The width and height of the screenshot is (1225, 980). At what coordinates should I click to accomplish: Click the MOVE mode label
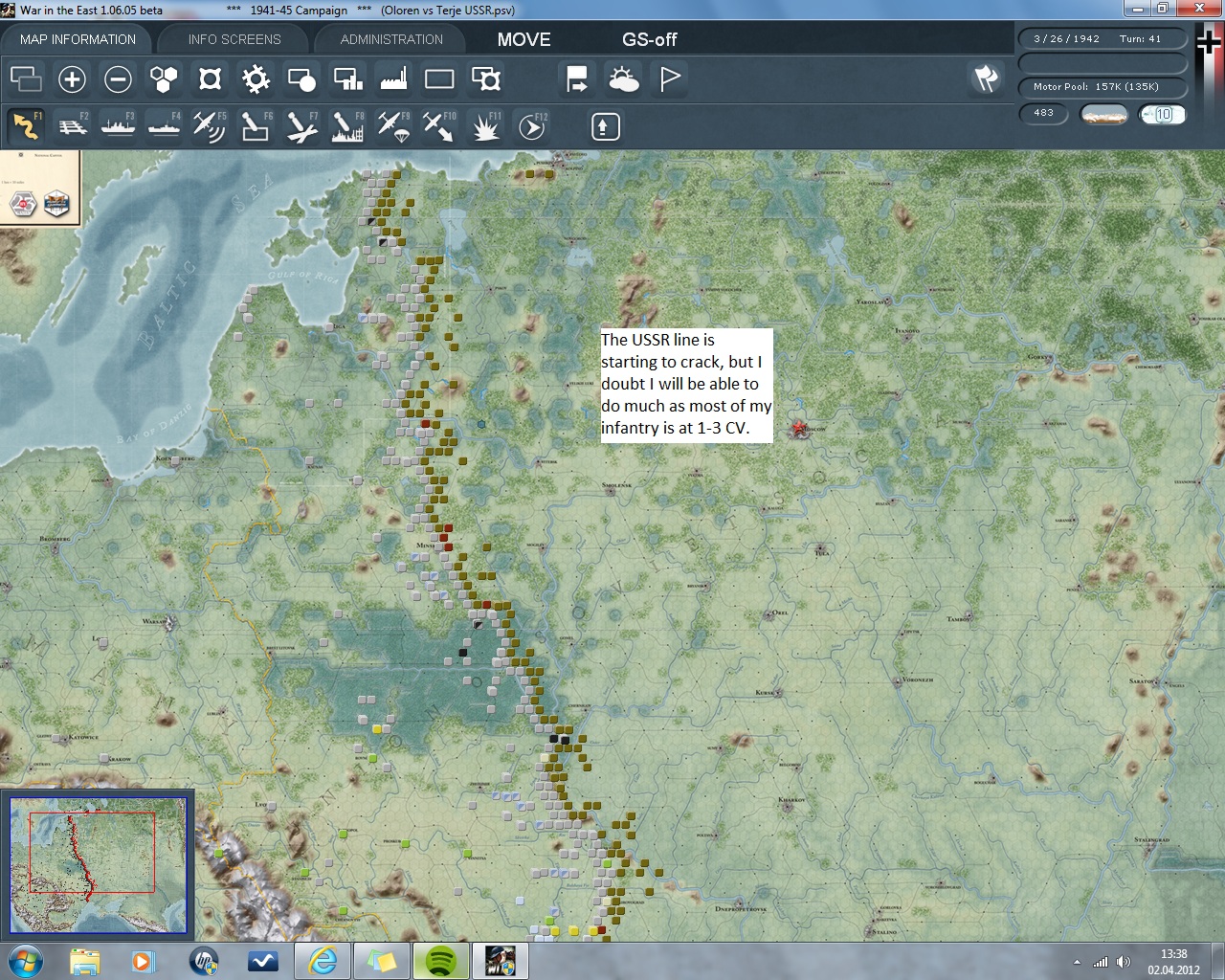pyautogui.click(x=523, y=39)
